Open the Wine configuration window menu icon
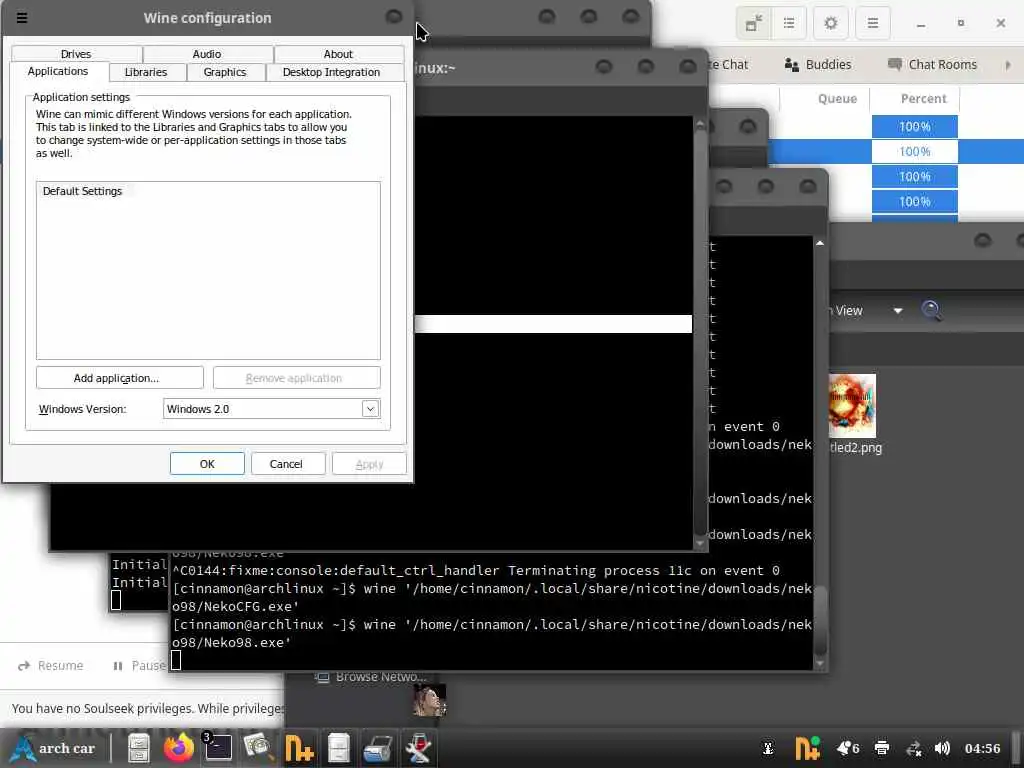This screenshot has width=1024, height=768. tap(22, 18)
